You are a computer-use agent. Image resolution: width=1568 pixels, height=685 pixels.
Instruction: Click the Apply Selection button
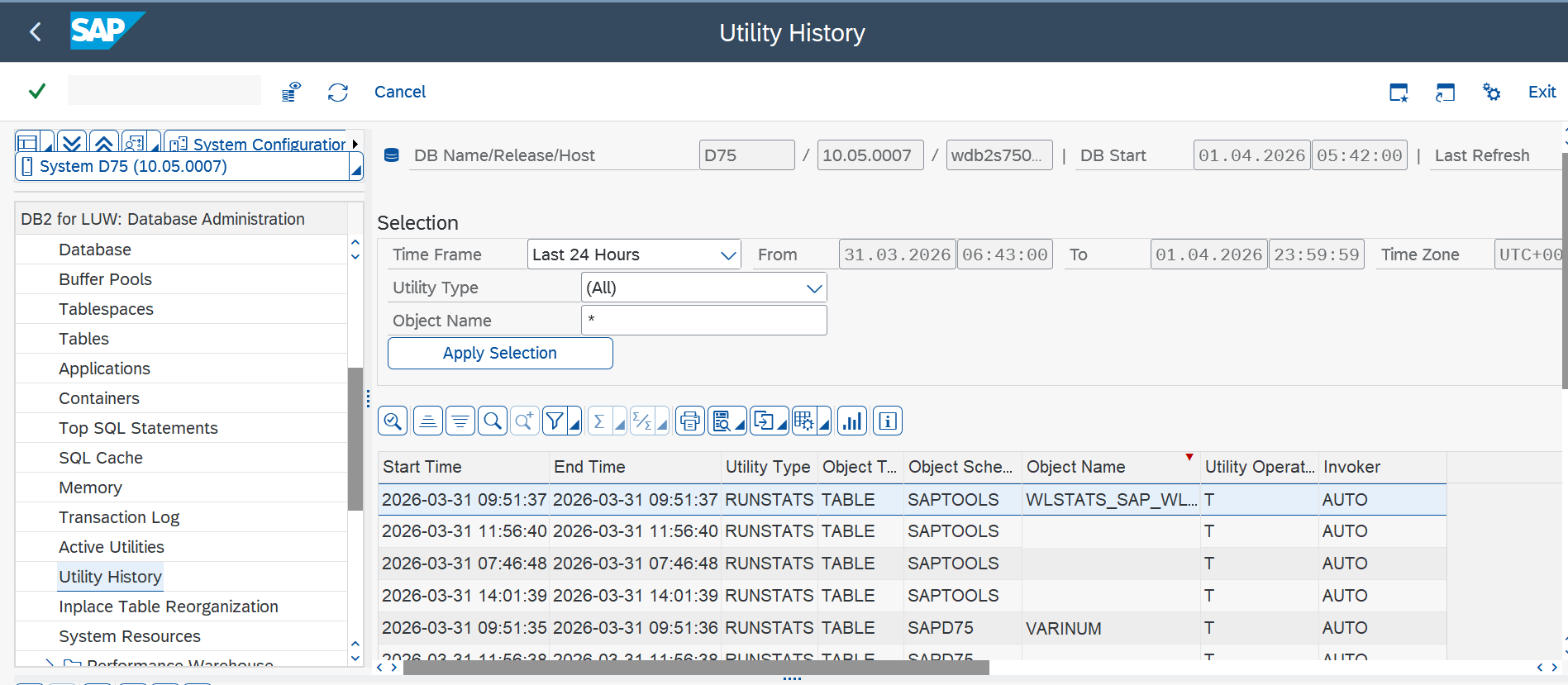(500, 353)
